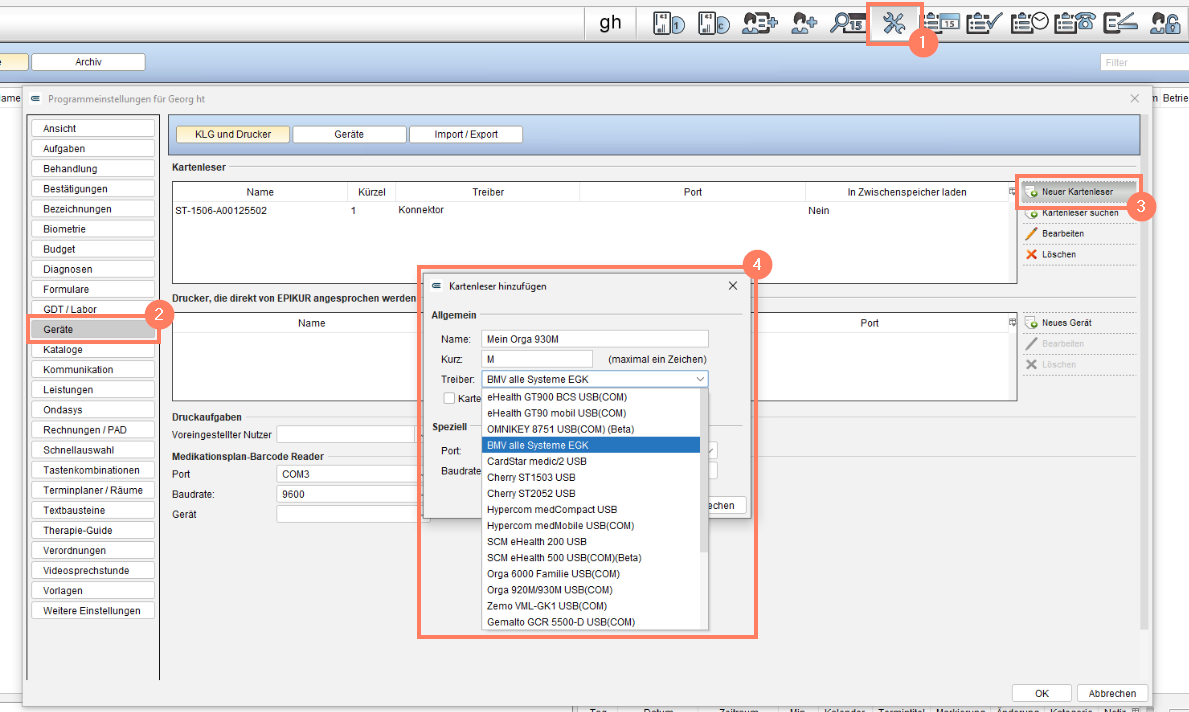This screenshot has width=1189, height=712.
Task: Click the add new patient icon
Action: pyautogui.click(x=804, y=24)
